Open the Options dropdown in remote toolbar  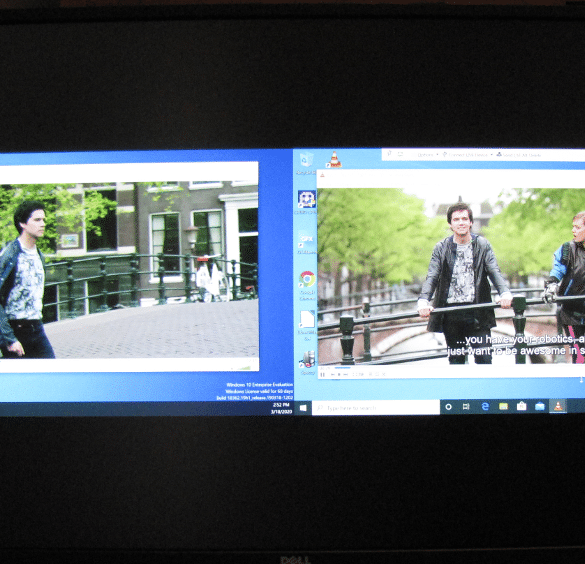coord(428,155)
